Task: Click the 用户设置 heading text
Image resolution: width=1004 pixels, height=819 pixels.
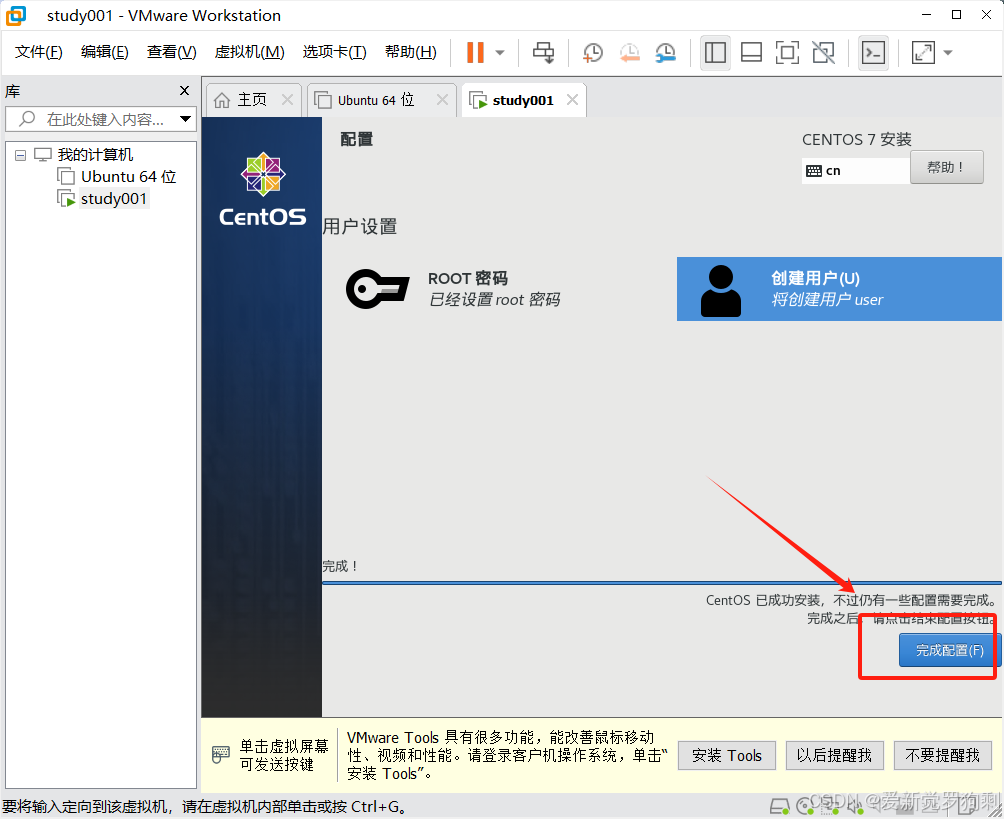Action: point(360,226)
